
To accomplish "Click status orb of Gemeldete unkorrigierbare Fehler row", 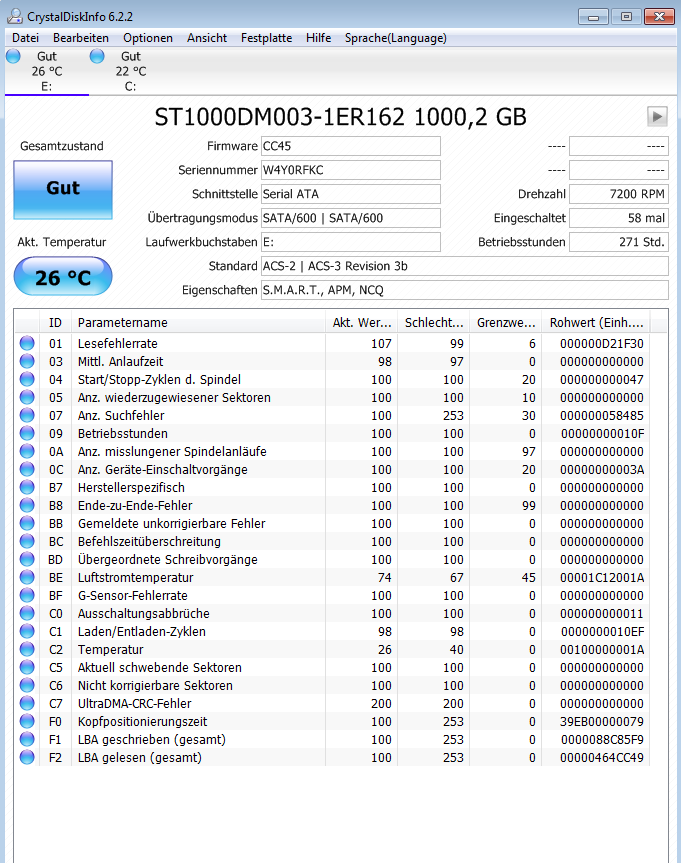I will click(27, 523).
